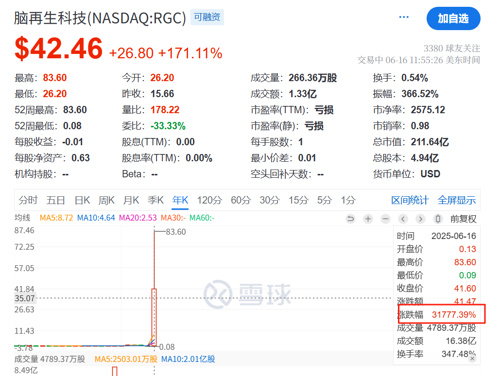Select the 年K chart tab
500x376 pixels.
point(180,200)
